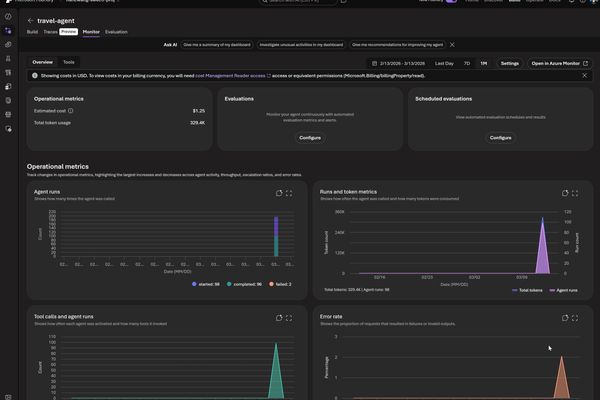
Task: Show info tooltip for Estimated cost
Action: [x=70, y=111]
